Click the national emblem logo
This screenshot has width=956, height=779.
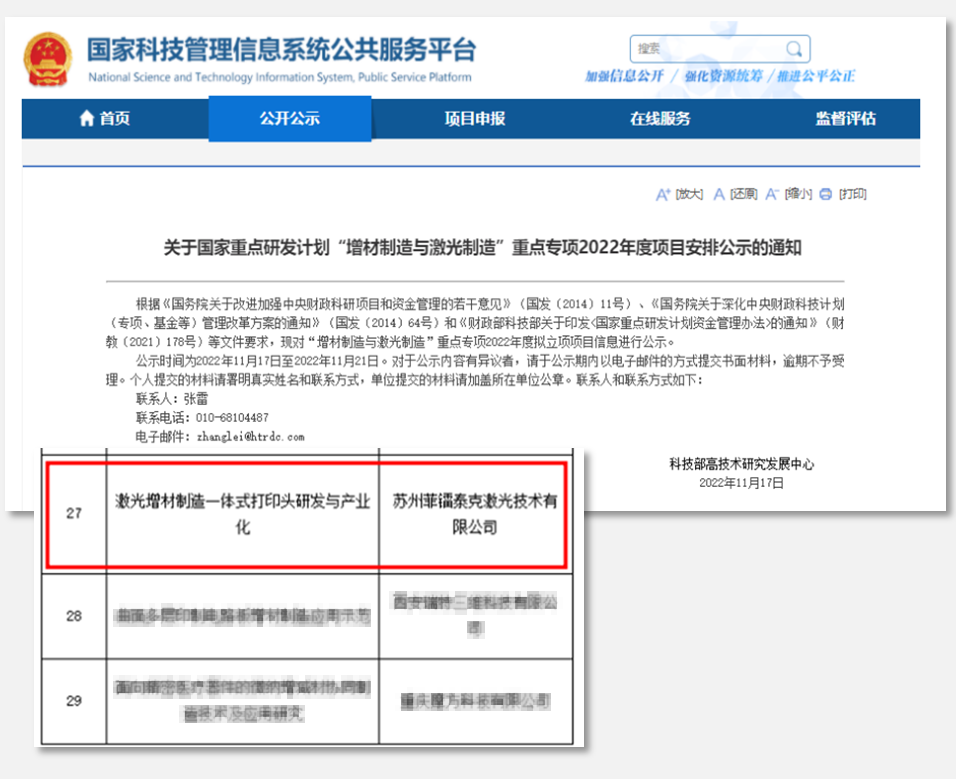(48, 60)
